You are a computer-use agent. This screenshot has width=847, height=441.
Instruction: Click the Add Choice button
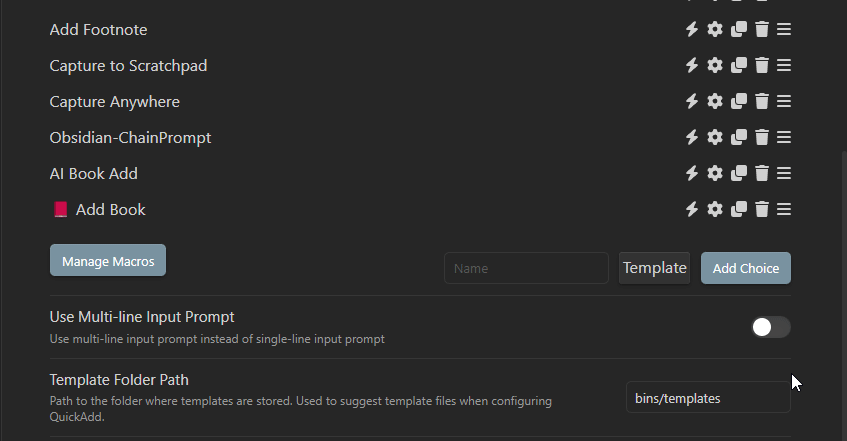pos(745,268)
